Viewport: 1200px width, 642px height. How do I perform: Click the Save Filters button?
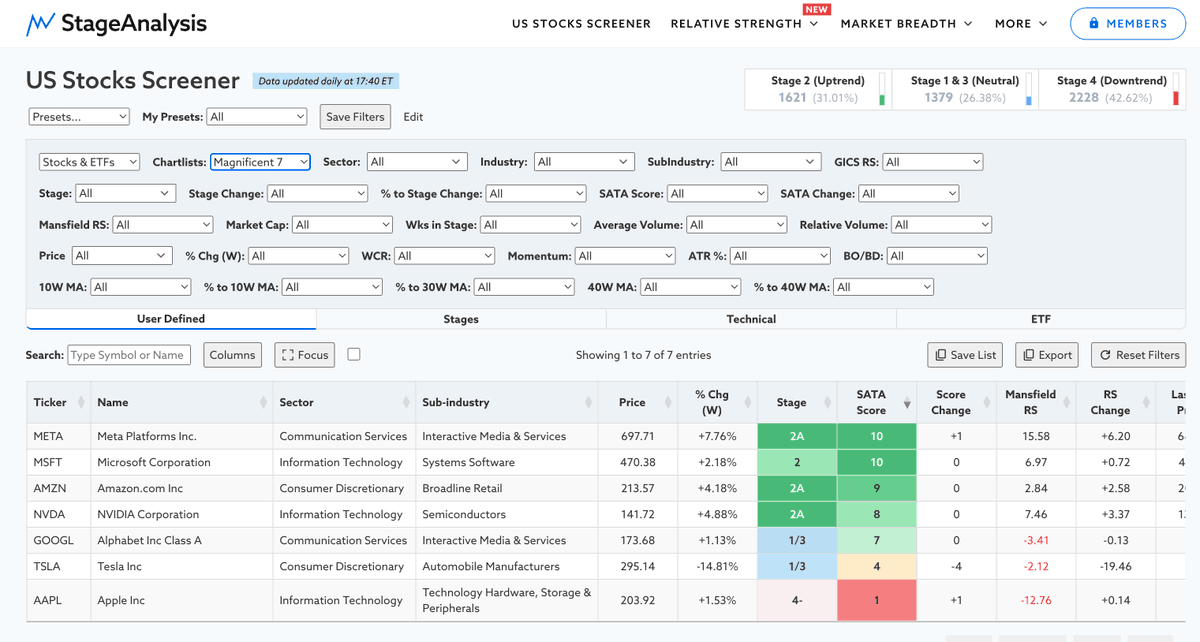pos(355,117)
